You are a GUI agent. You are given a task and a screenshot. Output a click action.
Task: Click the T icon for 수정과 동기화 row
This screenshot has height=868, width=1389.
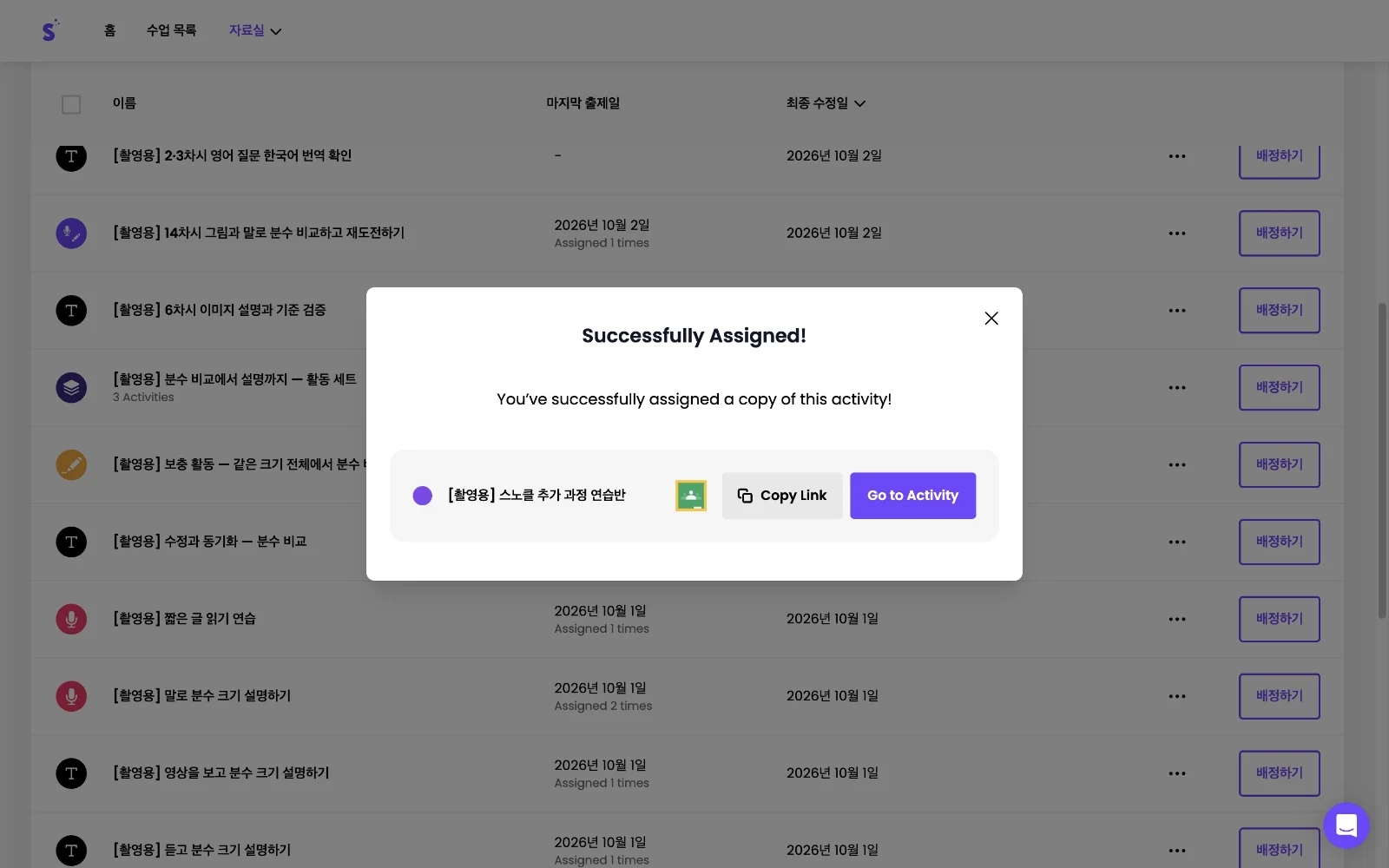71,542
